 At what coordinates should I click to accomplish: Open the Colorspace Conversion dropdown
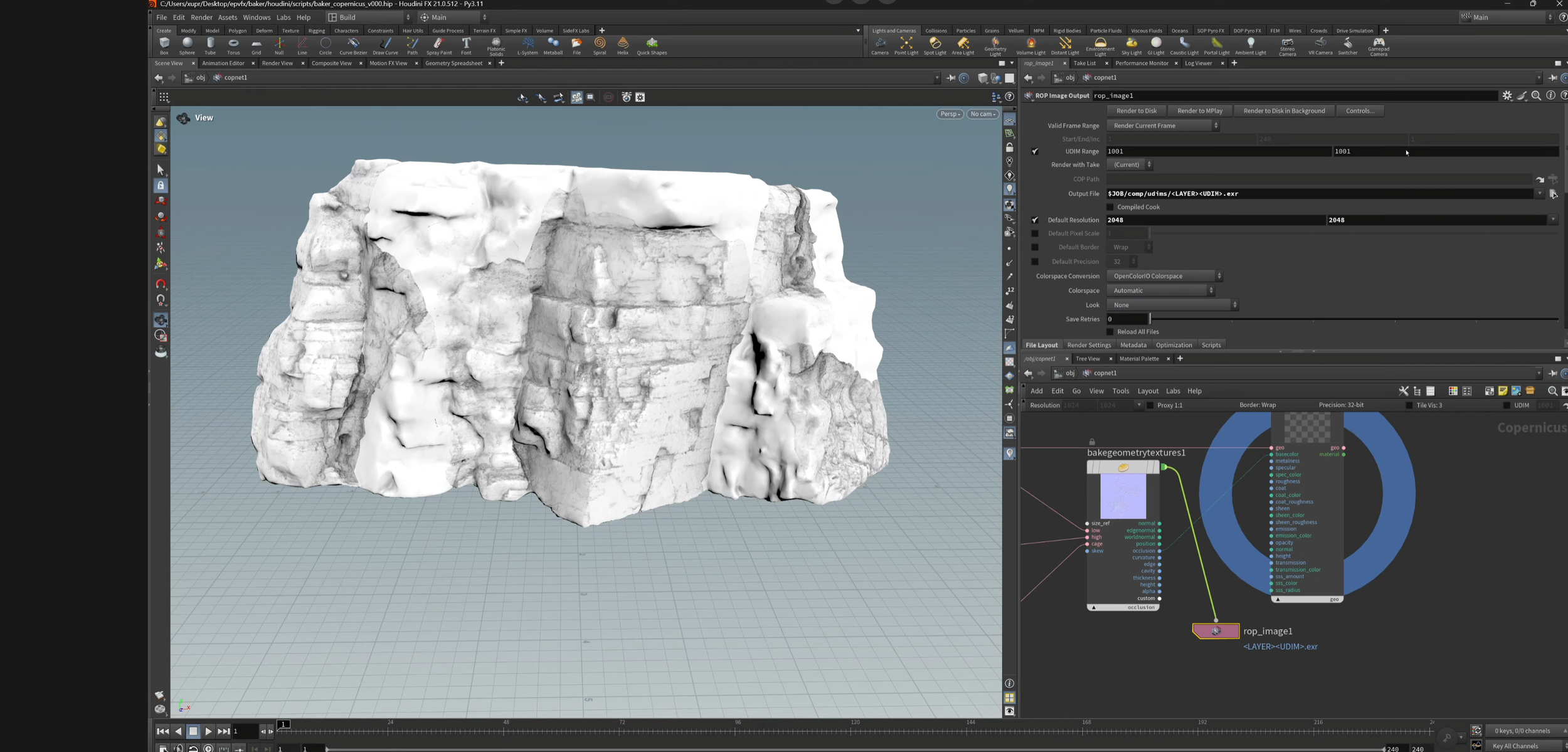click(x=1166, y=276)
